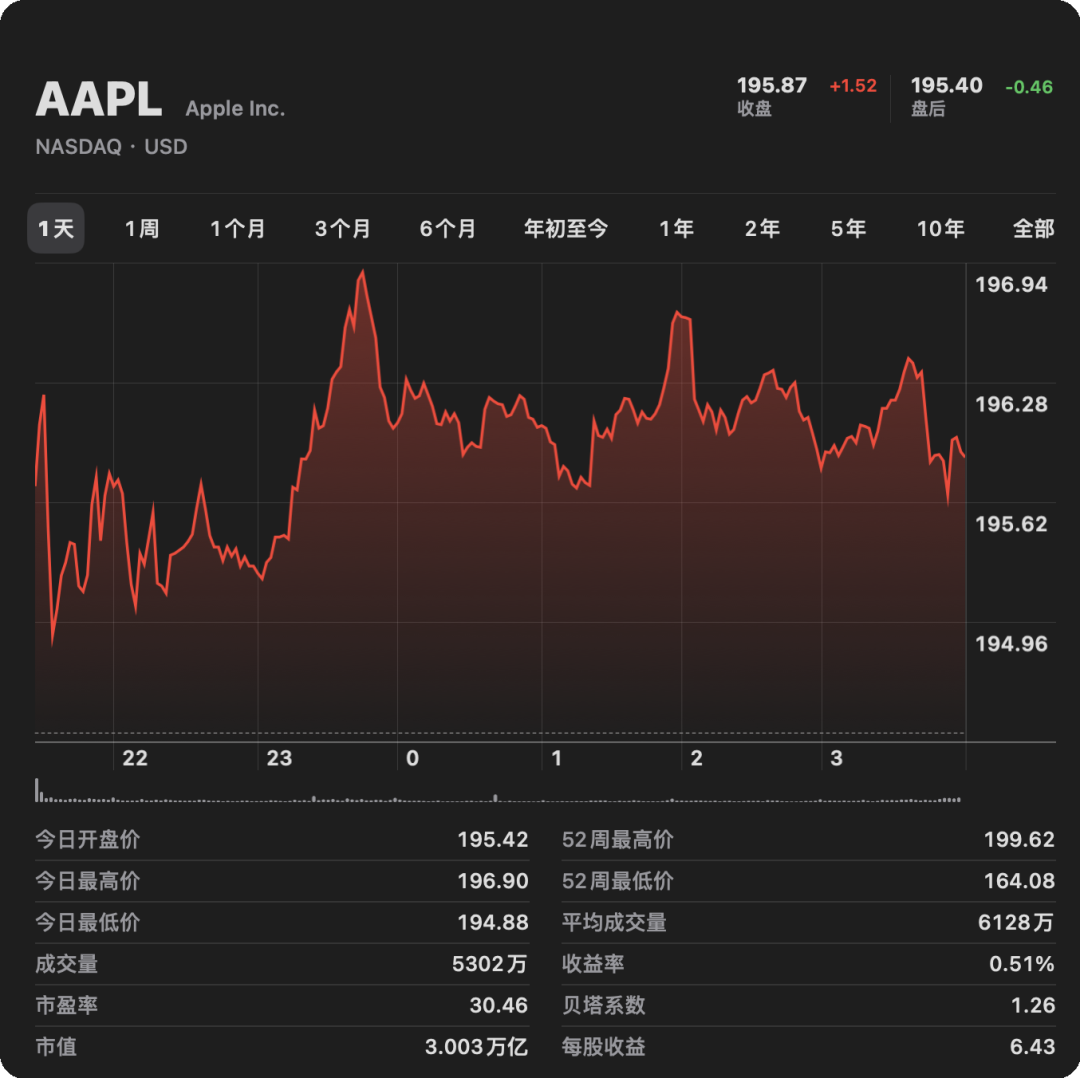Click the 收盘 label
This screenshot has height=1078, width=1080.
click(754, 109)
